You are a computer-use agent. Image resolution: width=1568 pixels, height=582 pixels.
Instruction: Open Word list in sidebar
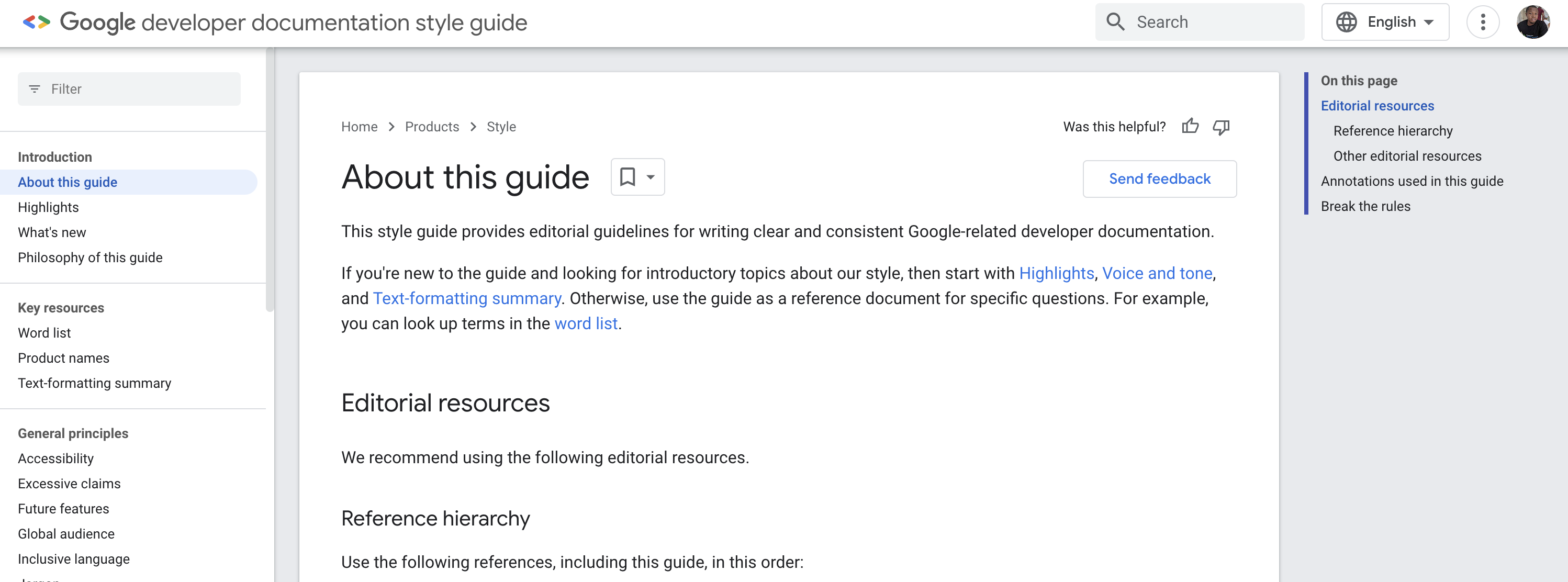pos(44,333)
